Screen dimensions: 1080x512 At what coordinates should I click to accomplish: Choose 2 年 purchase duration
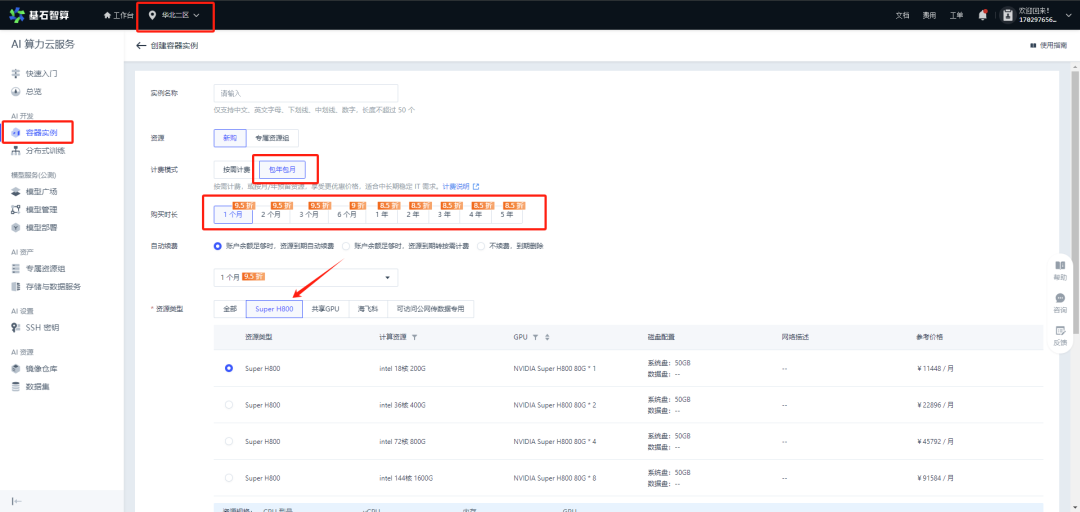(x=413, y=214)
